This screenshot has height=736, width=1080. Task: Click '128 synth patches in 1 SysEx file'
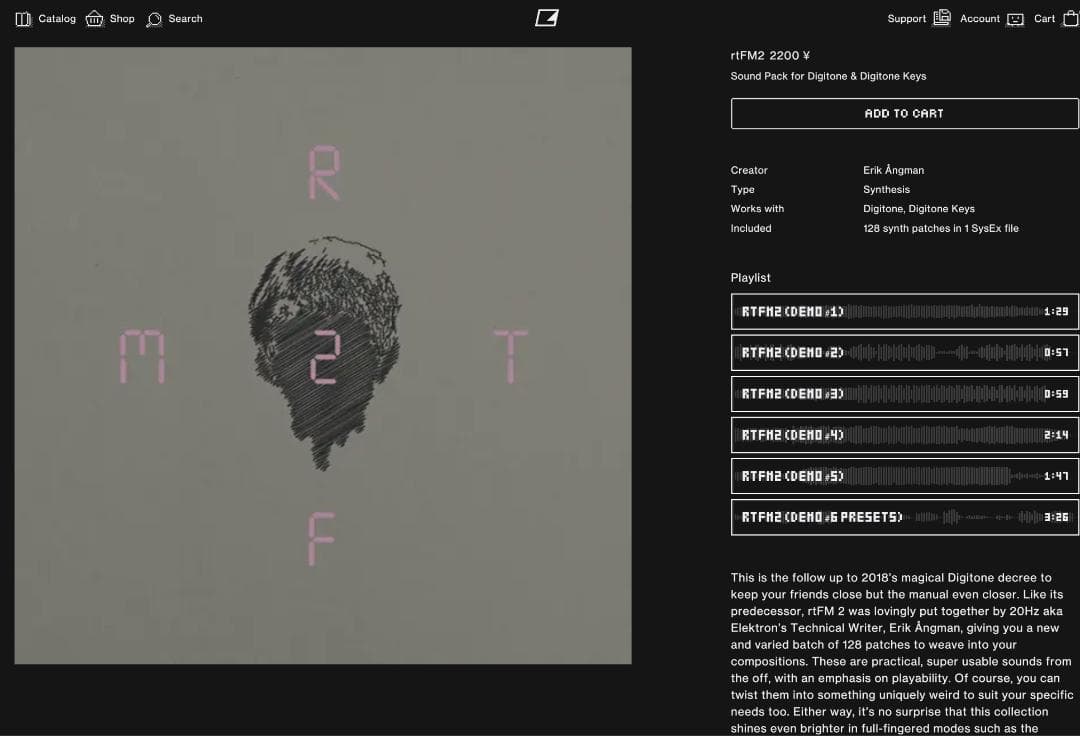coord(941,228)
